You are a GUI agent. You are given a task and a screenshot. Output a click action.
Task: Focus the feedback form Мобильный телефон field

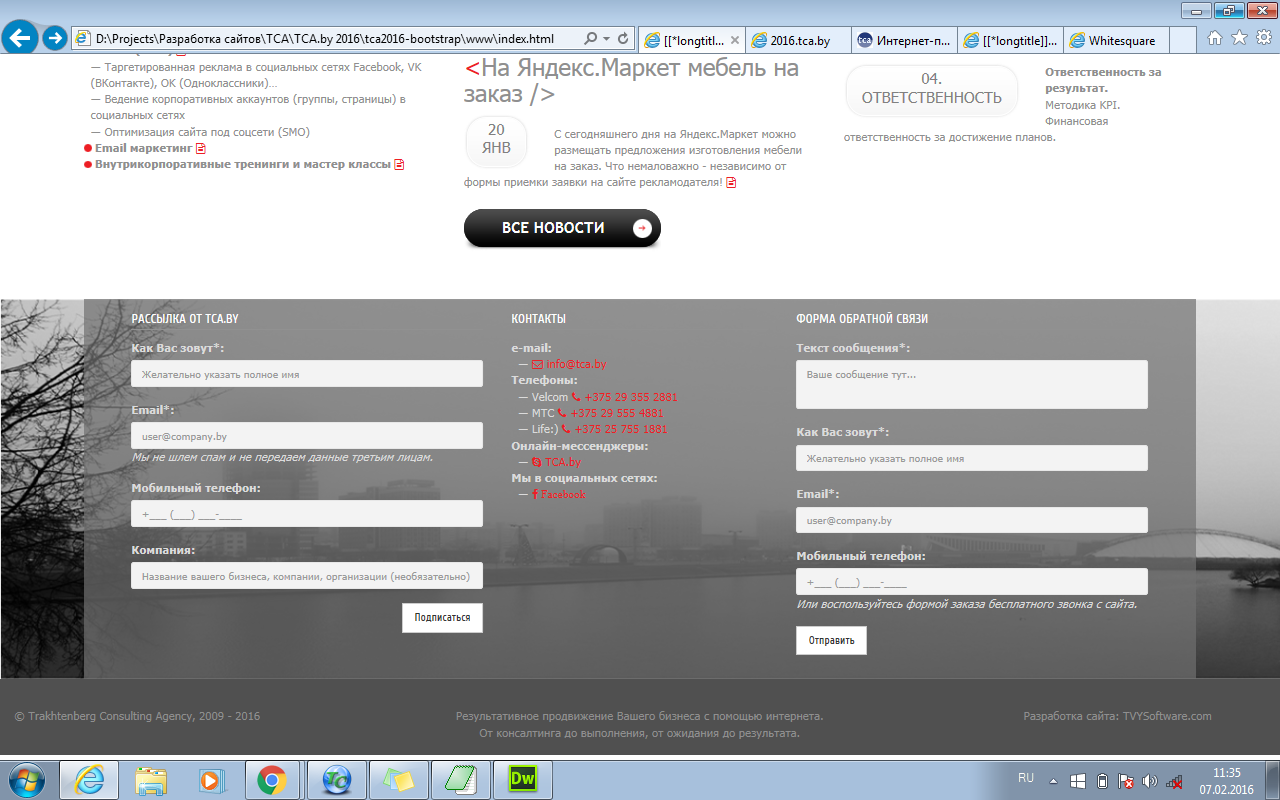pos(972,581)
